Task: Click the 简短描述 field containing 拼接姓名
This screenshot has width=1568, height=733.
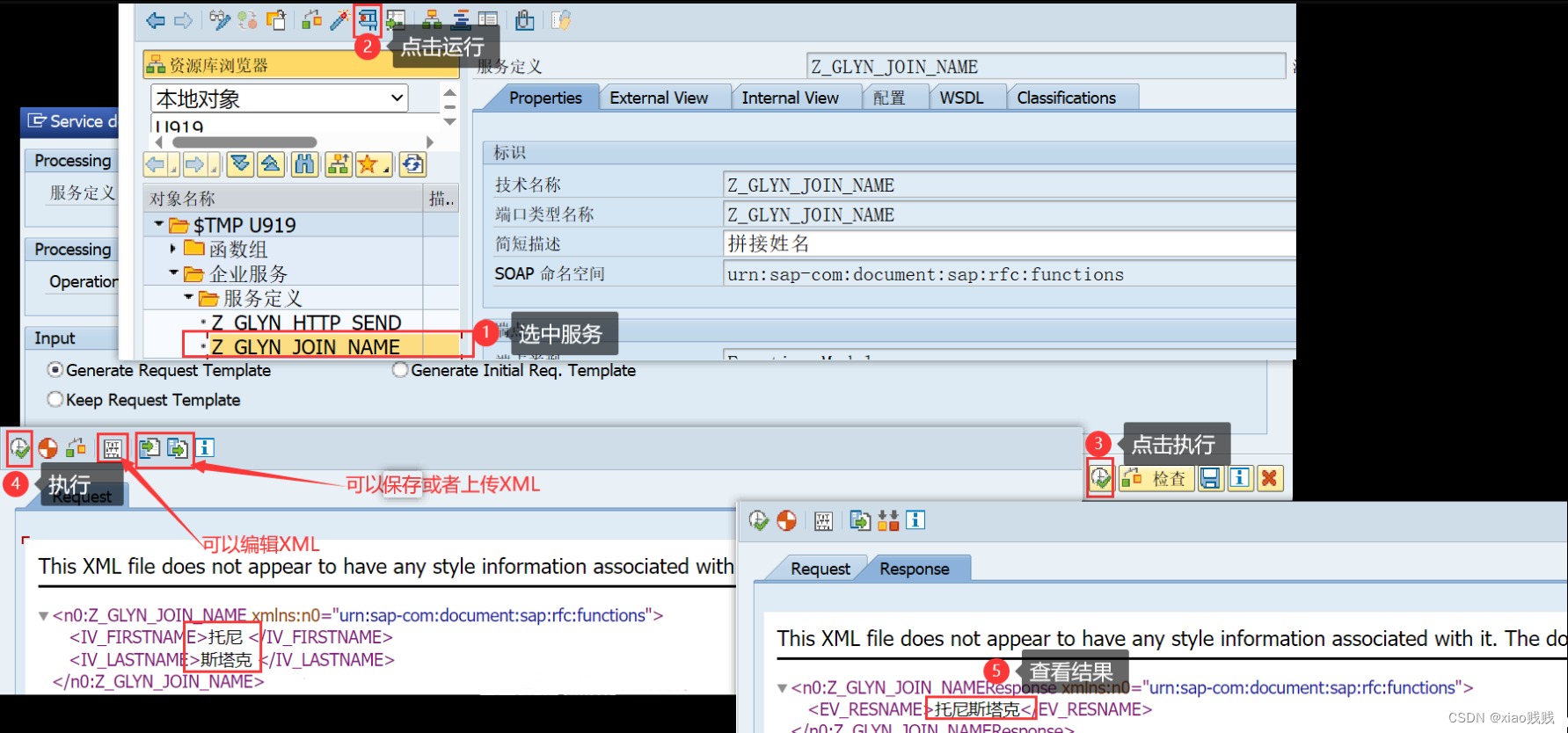Action: (1009, 243)
